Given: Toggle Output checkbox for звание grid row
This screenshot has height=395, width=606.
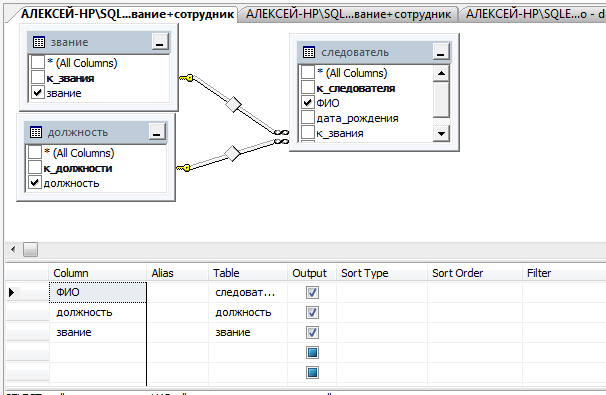Looking at the screenshot, I should pyautogui.click(x=312, y=332).
